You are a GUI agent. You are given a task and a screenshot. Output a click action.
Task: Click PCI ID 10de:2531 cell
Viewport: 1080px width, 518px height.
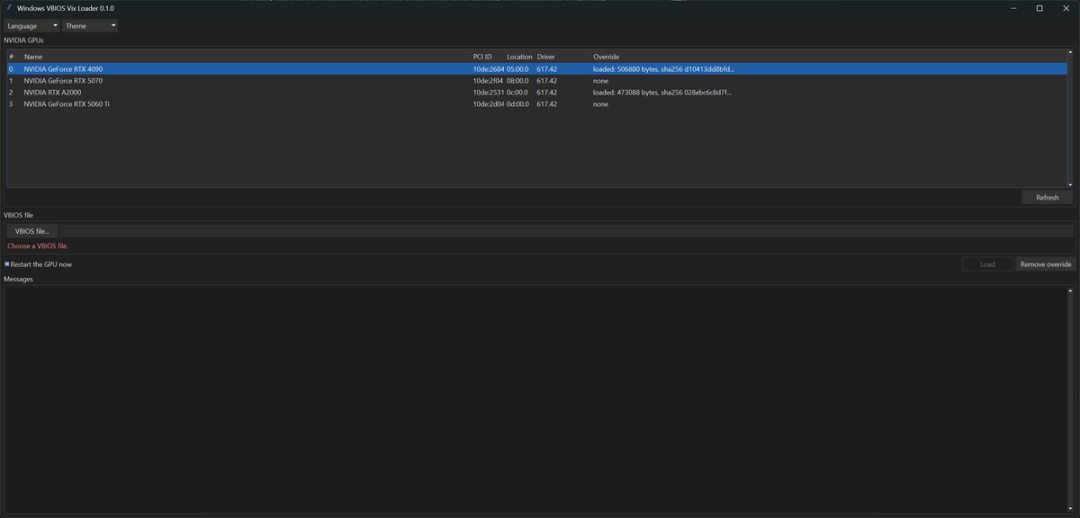pyautogui.click(x=488, y=92)
